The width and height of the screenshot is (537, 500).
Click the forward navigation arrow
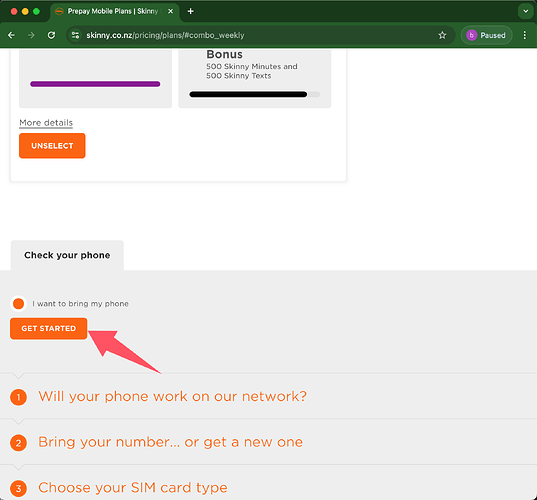[x=31, y=35]
